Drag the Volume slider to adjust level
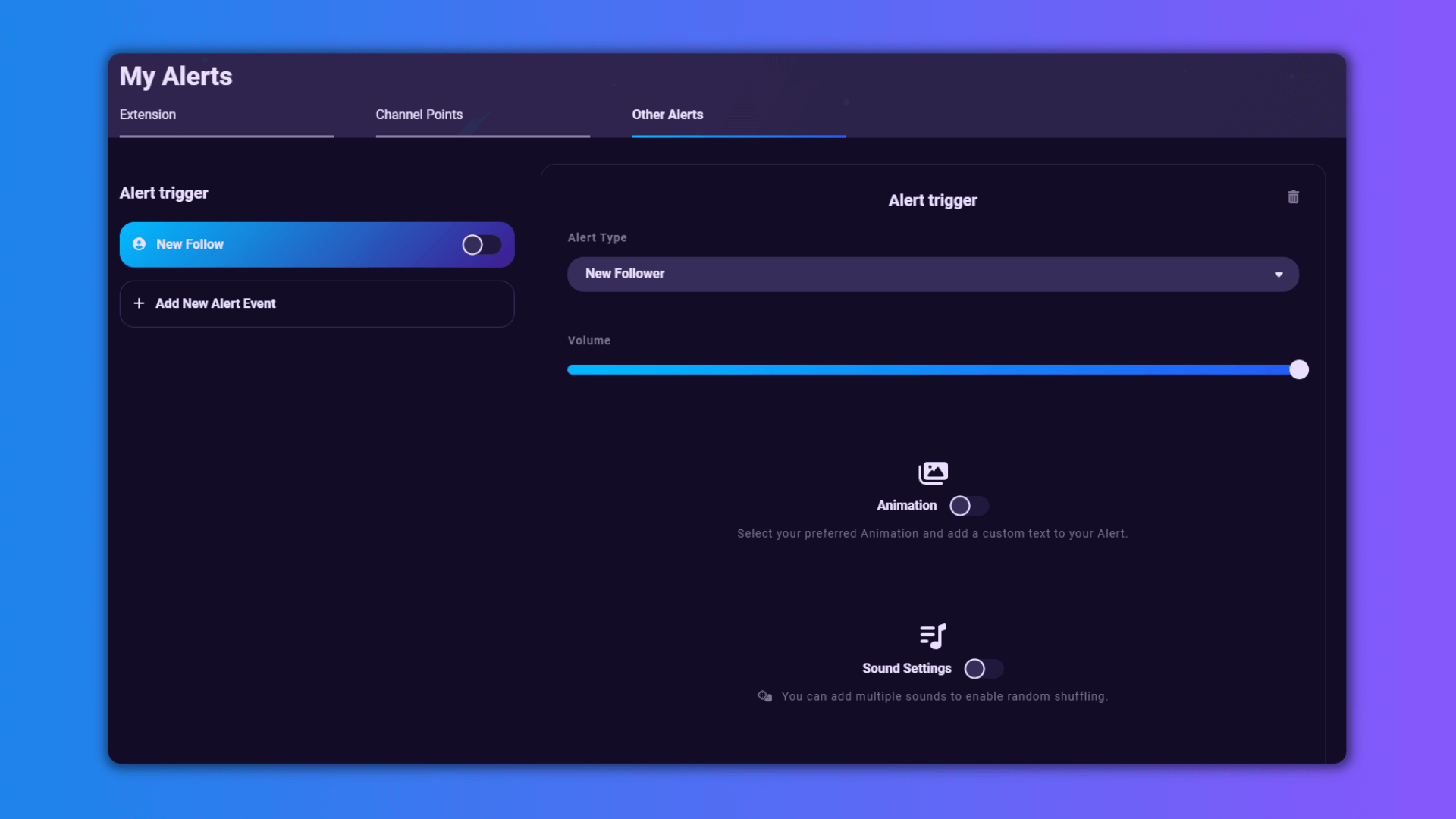 pos(1298,369)
